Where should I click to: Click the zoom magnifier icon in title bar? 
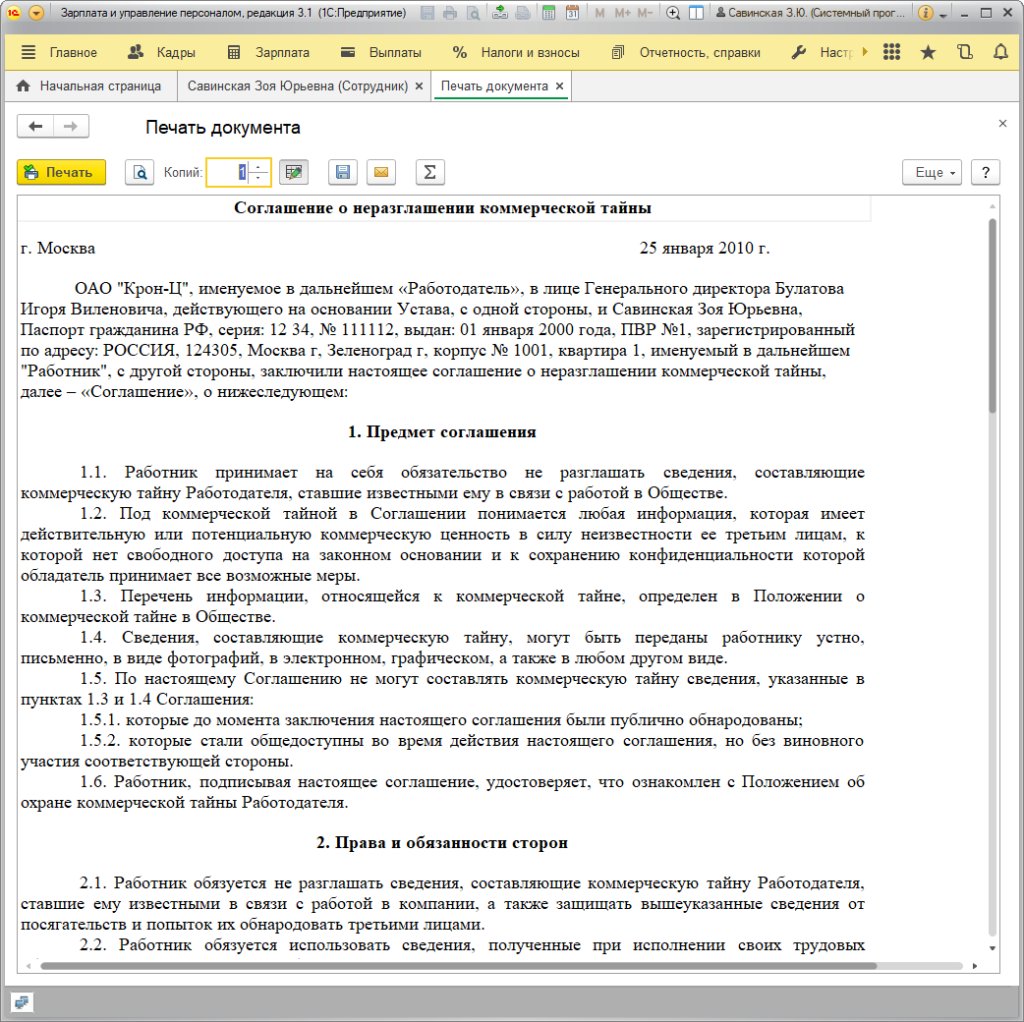coord(673,13)
